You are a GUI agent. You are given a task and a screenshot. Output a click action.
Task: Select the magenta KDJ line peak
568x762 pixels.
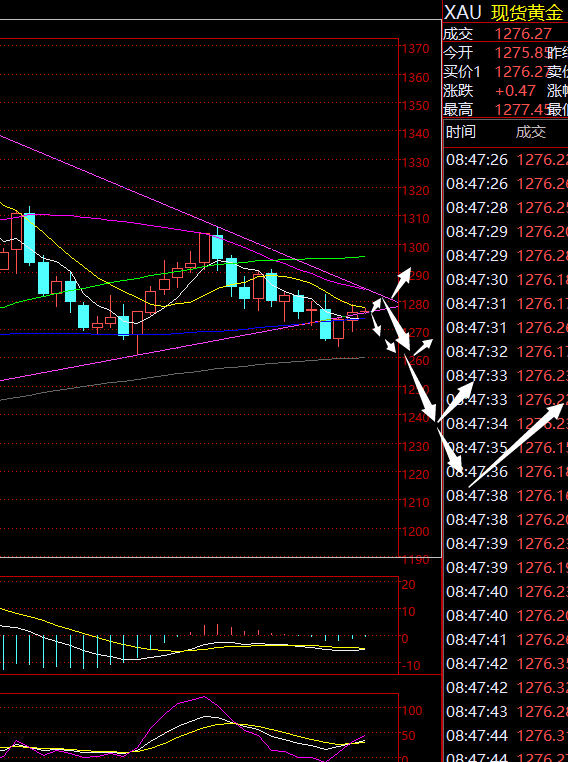(204, 697)
